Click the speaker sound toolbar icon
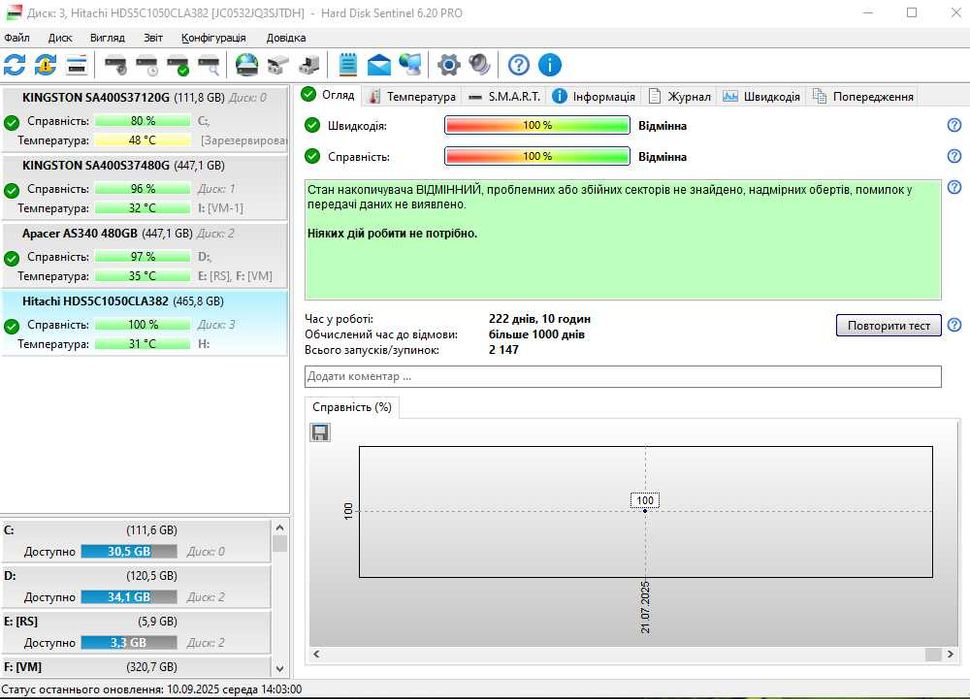 pos(479,64)
